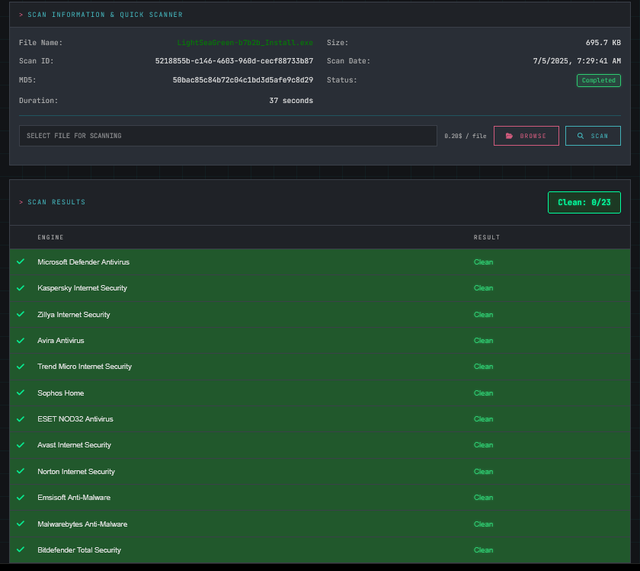Select the Trend Micro Internet Security name
The width and height of the screenshot is (640, 571).
pyautogui.click(x=84, y=367)
